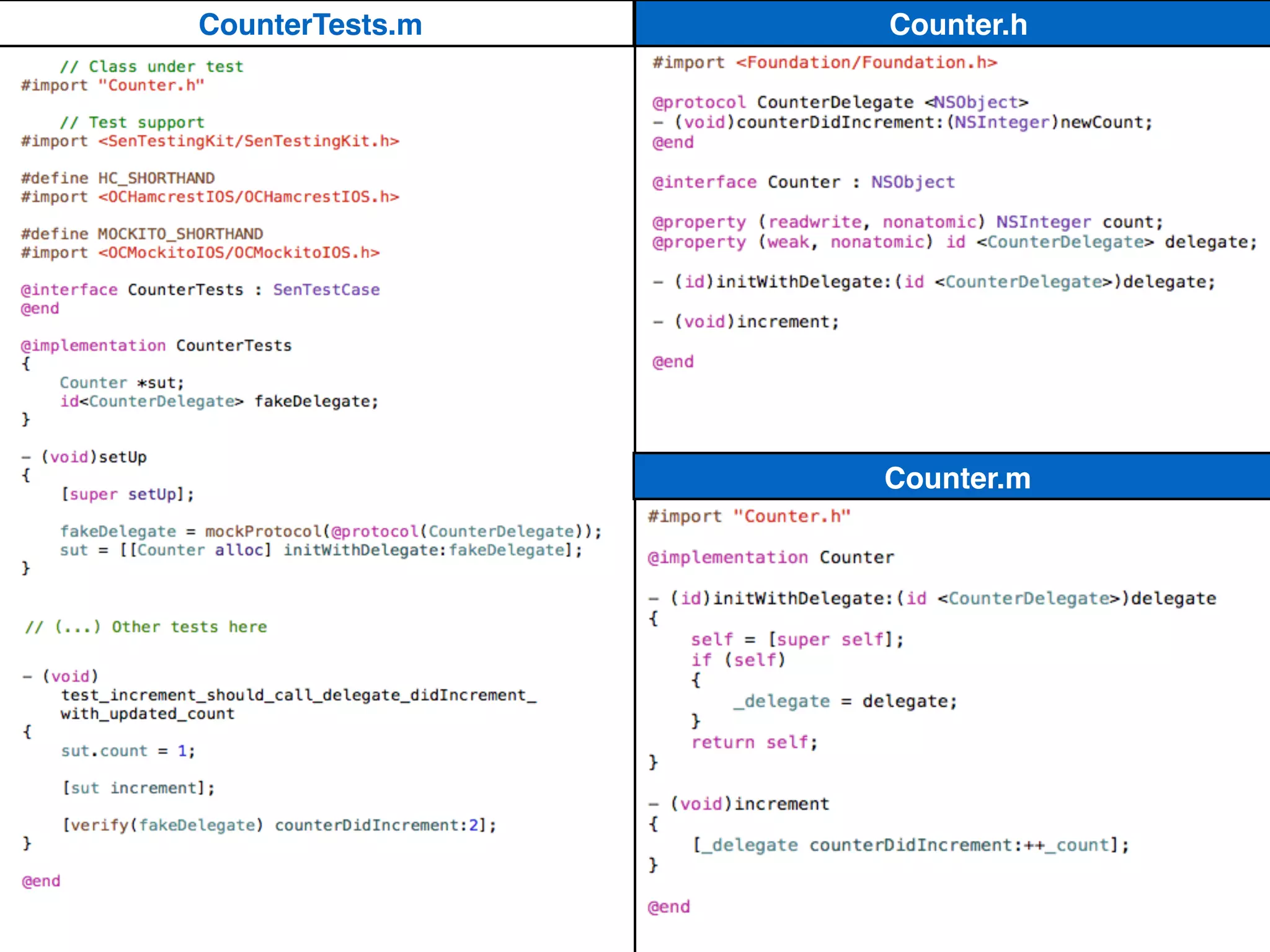Click the Foundation/Foundation.h import path

coord(866,63)
